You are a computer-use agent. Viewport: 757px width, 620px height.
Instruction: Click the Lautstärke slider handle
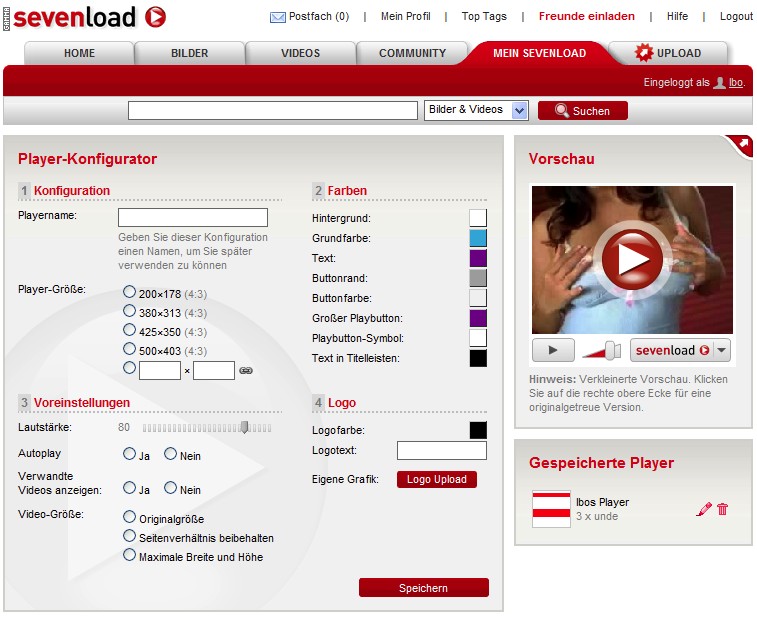245,427
